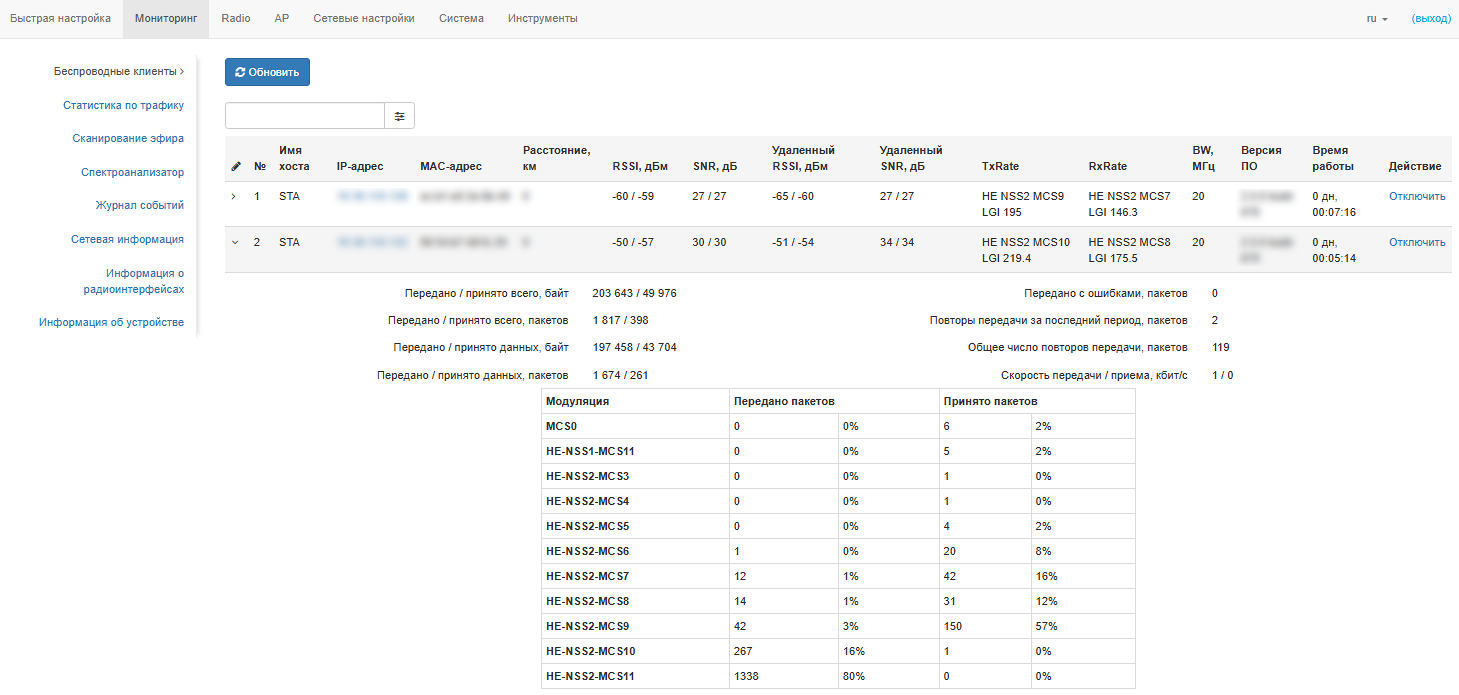Collapse details for client row 2

pyautogui.click(x=234, y=242)
